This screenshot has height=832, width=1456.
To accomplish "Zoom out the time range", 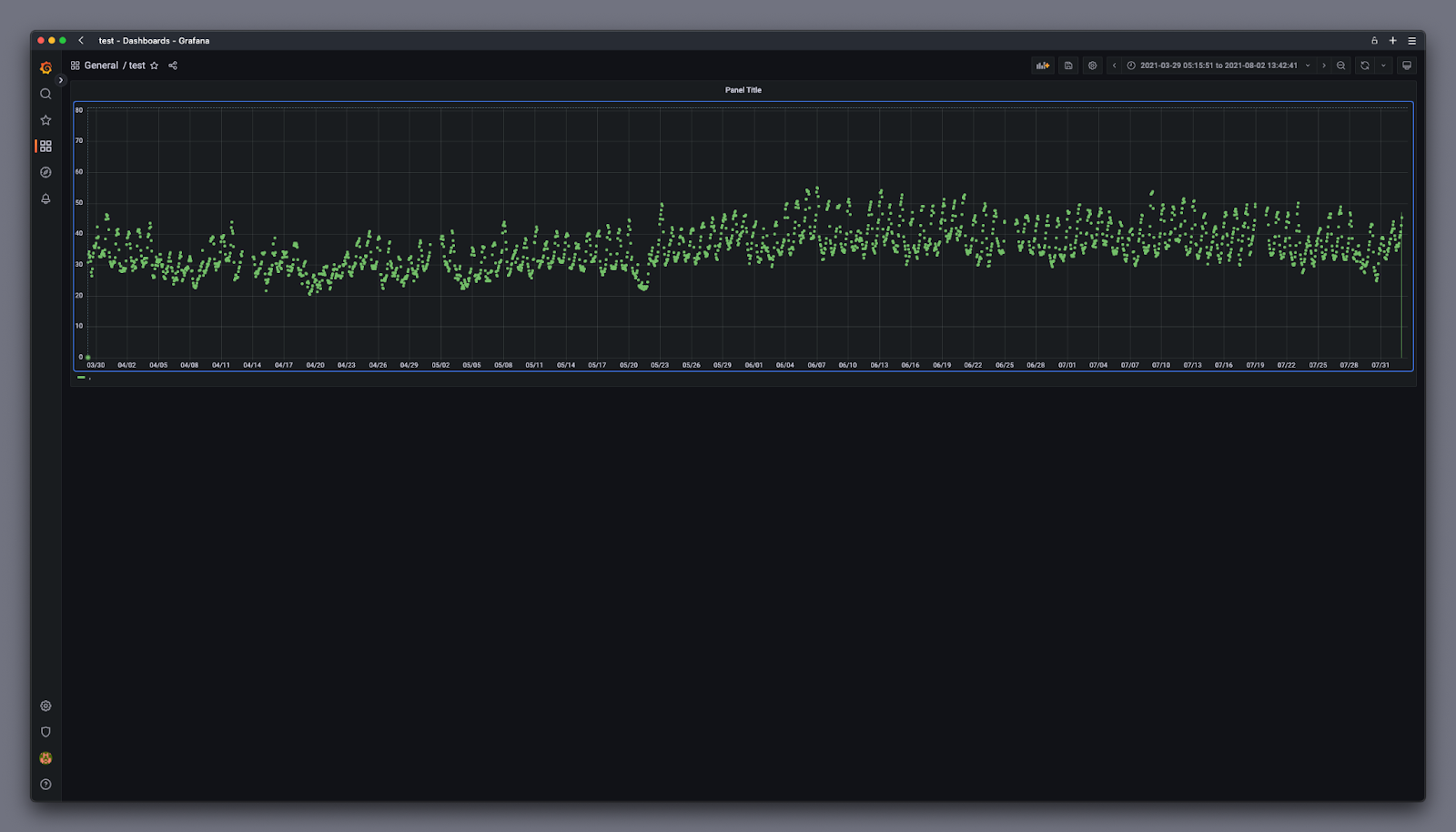I will (1340, 66).
